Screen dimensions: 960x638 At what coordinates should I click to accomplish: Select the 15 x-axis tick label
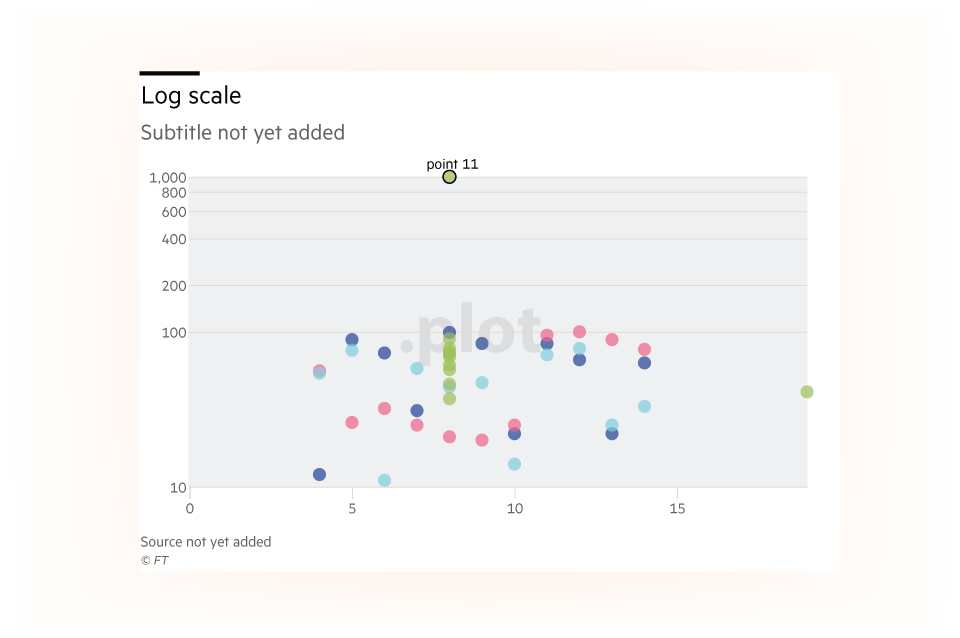pyautogui.click(x=677, y=509)
